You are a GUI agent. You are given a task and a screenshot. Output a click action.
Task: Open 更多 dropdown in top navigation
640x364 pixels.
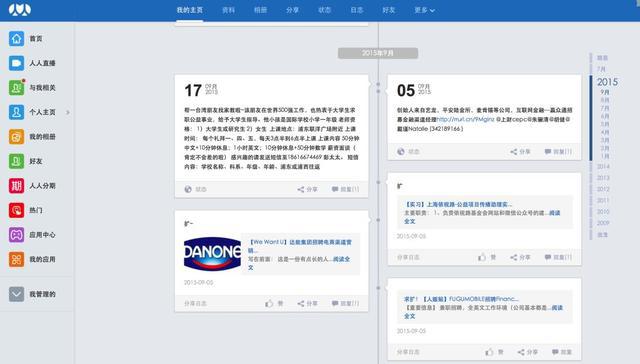tap(424, 10)
